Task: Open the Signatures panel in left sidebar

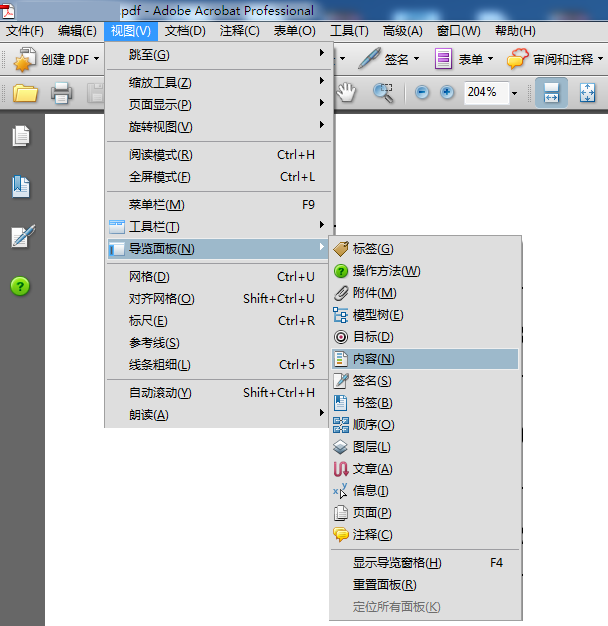Action: (x=23, y=236)
